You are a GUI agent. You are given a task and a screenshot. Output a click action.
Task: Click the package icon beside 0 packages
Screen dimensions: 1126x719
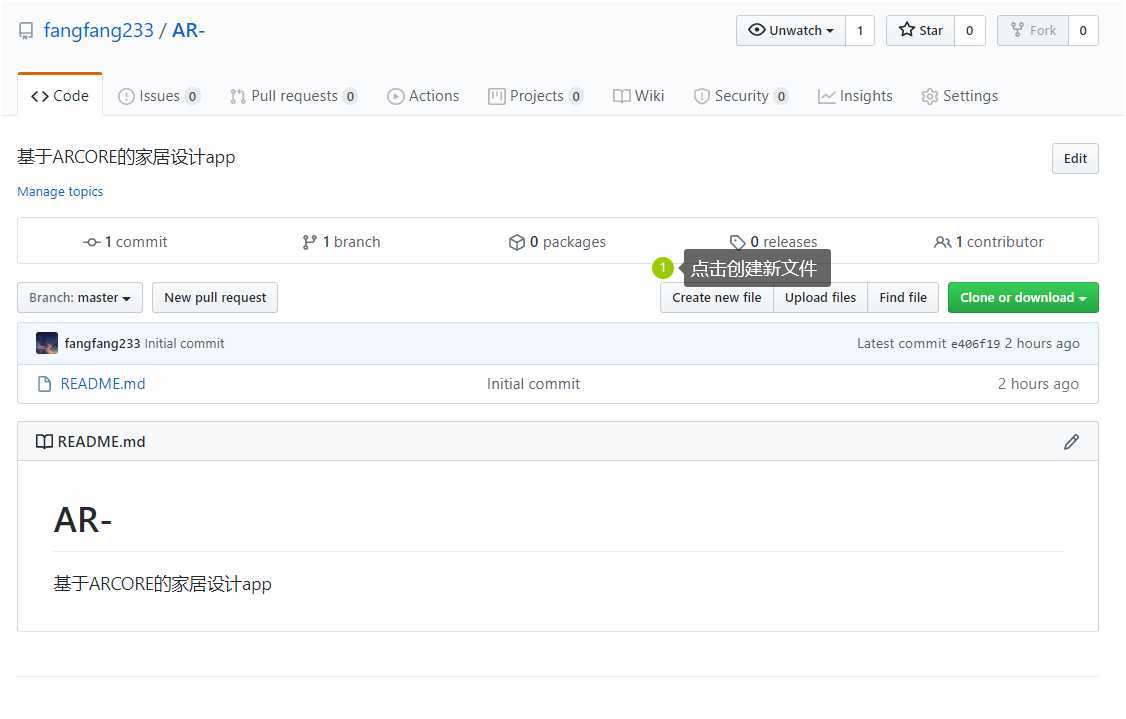point(516,242)
